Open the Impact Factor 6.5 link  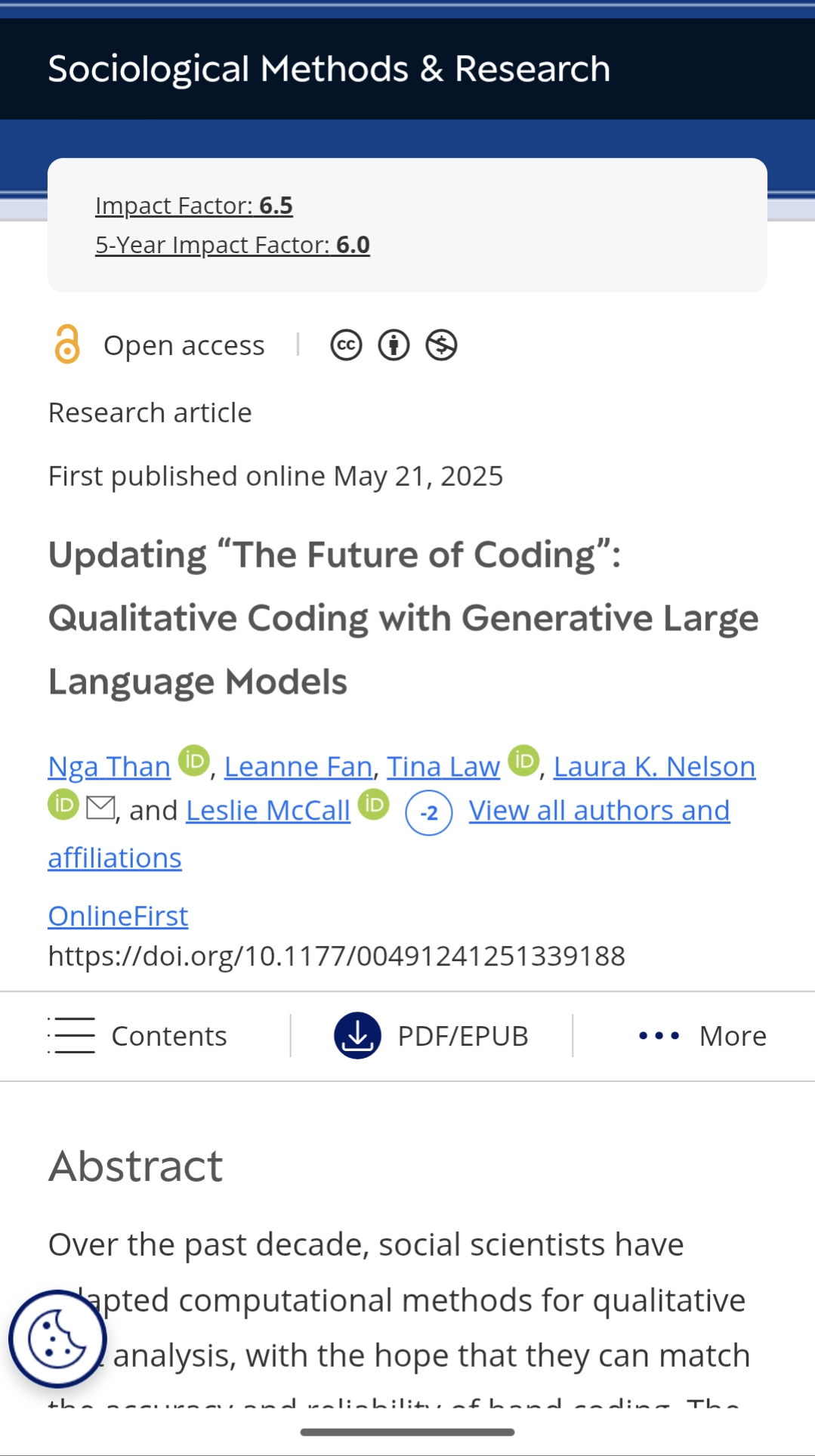click(194, 206)
